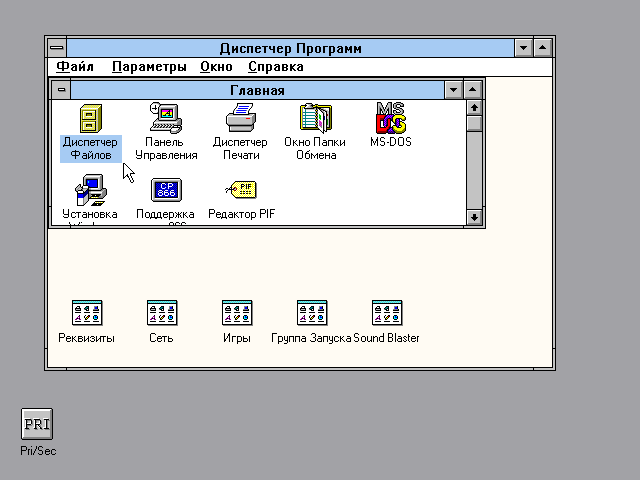Click the Главная scrollbar up arrow
The width and height of the screenshot is (640, 480).
point(474,108)
